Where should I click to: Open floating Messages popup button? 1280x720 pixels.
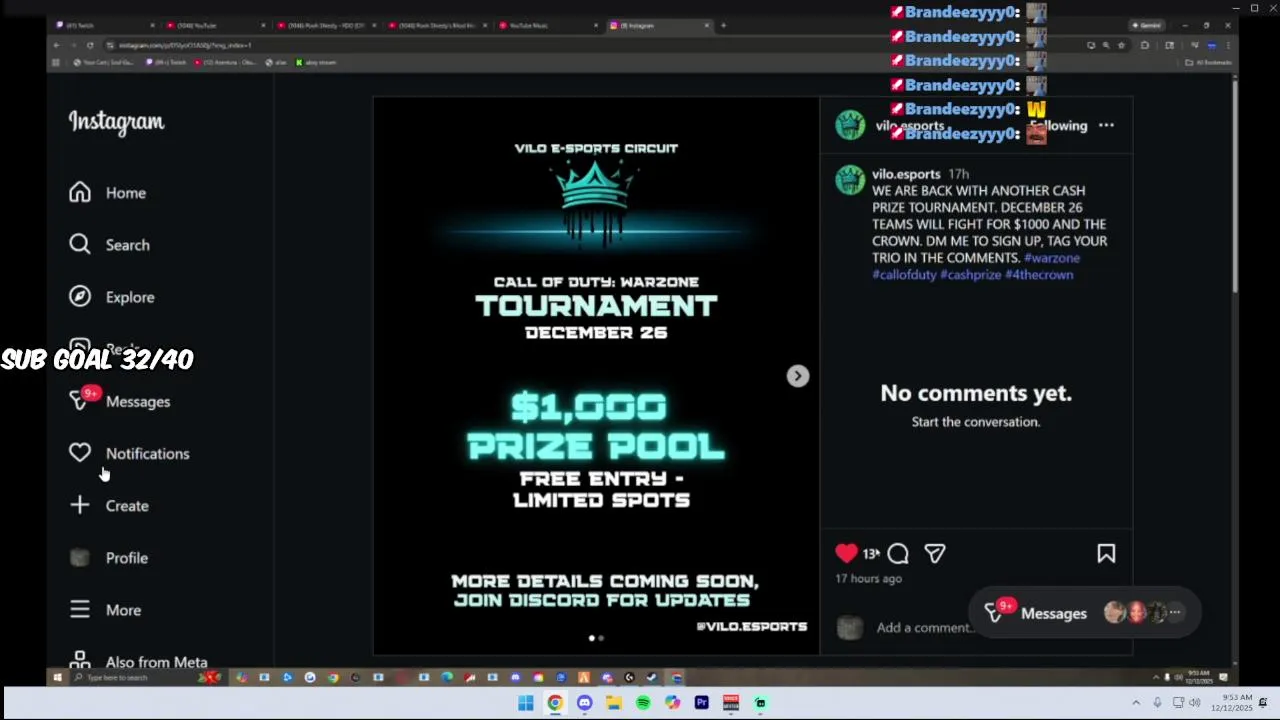pyautogui.click(x=1084, y=613)
